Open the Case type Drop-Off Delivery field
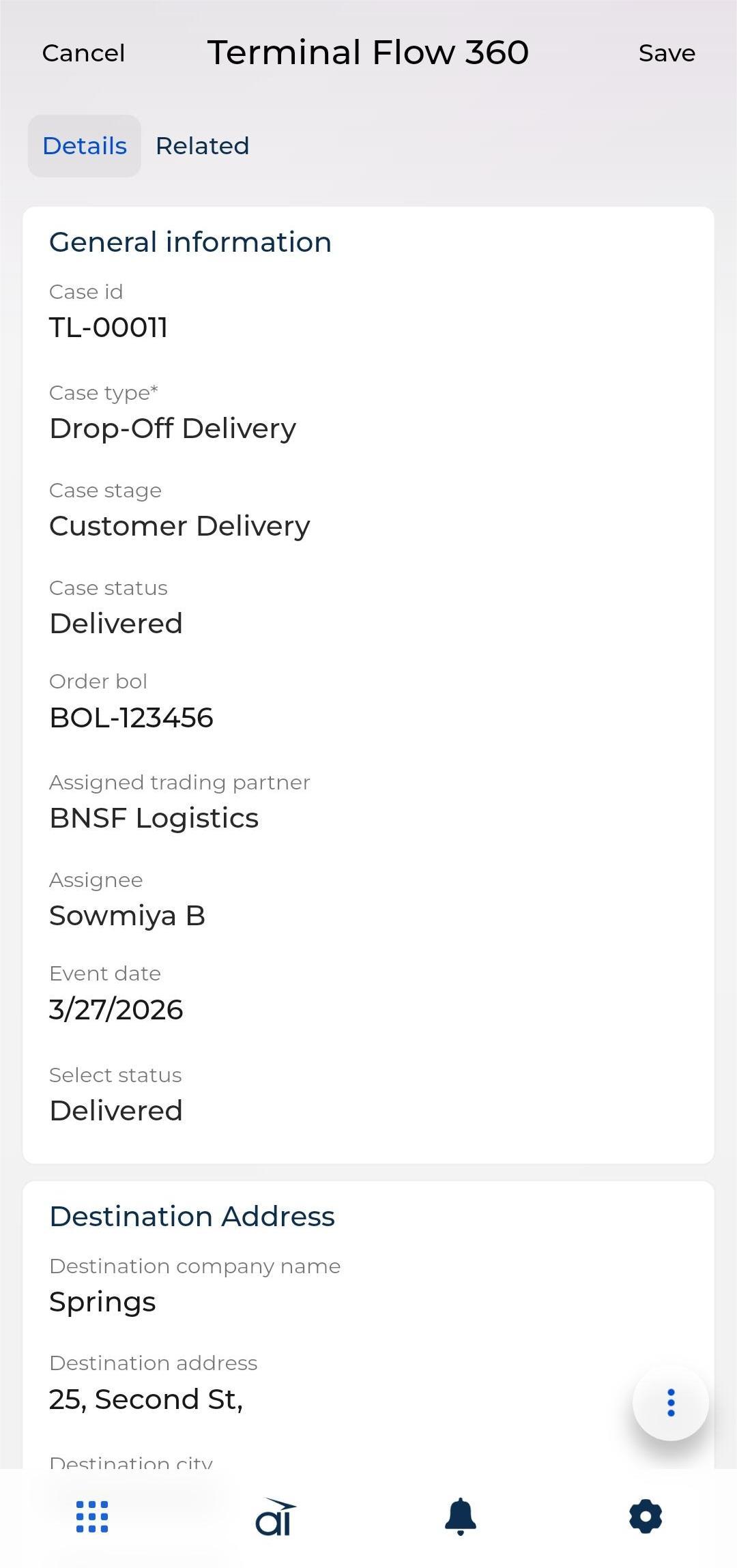 tap(173, 429)
